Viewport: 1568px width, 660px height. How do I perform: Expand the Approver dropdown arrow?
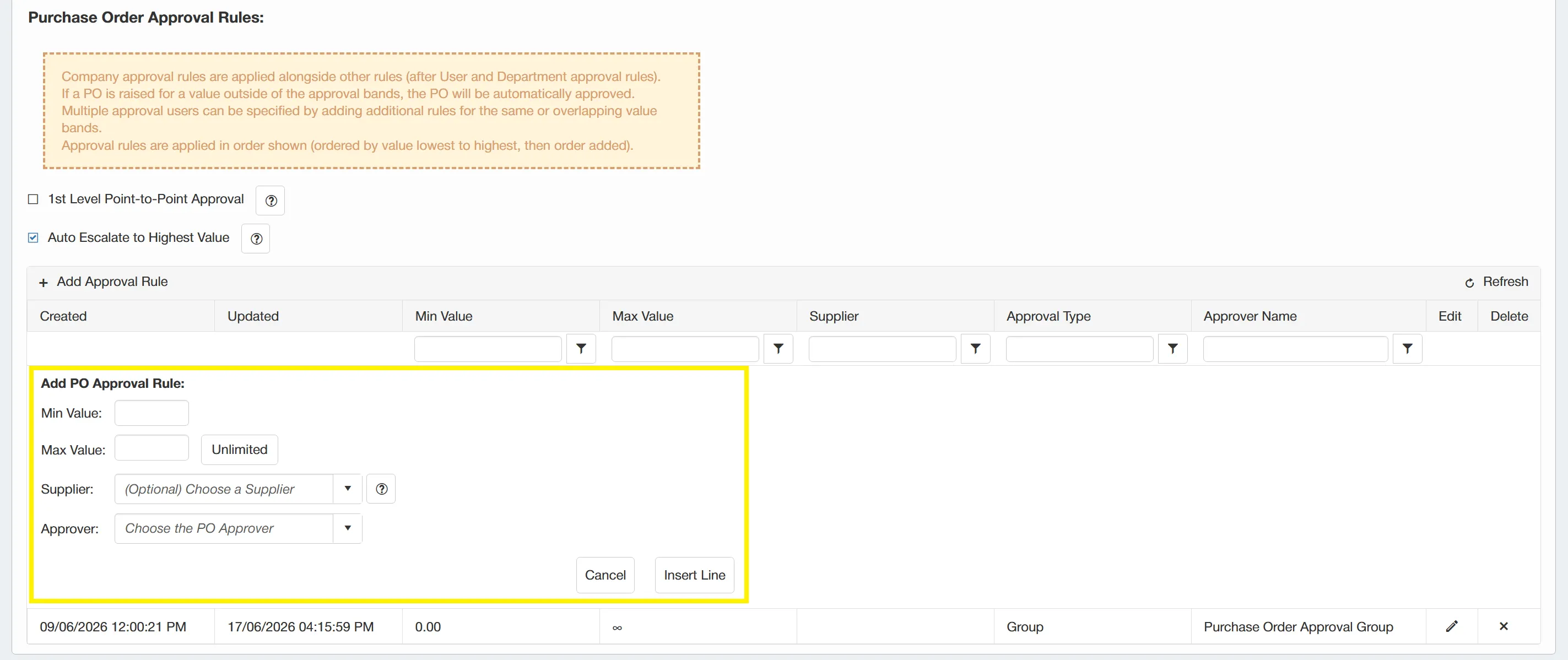coord(348,528)
